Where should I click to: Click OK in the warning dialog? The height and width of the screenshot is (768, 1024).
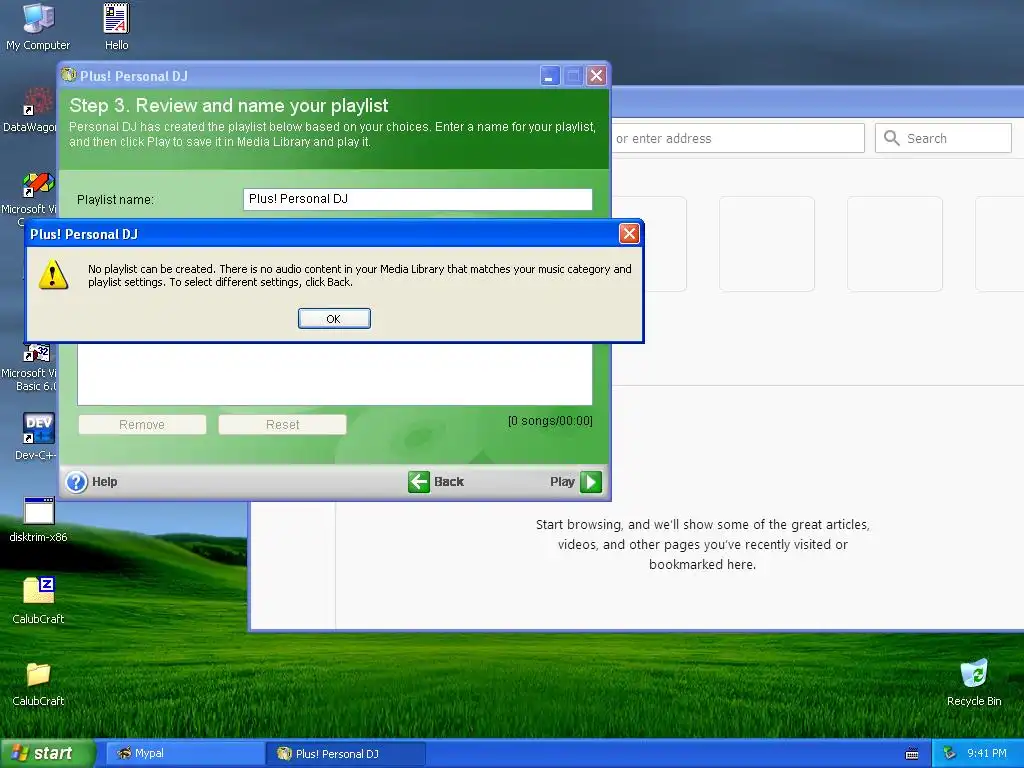(334, 318)
